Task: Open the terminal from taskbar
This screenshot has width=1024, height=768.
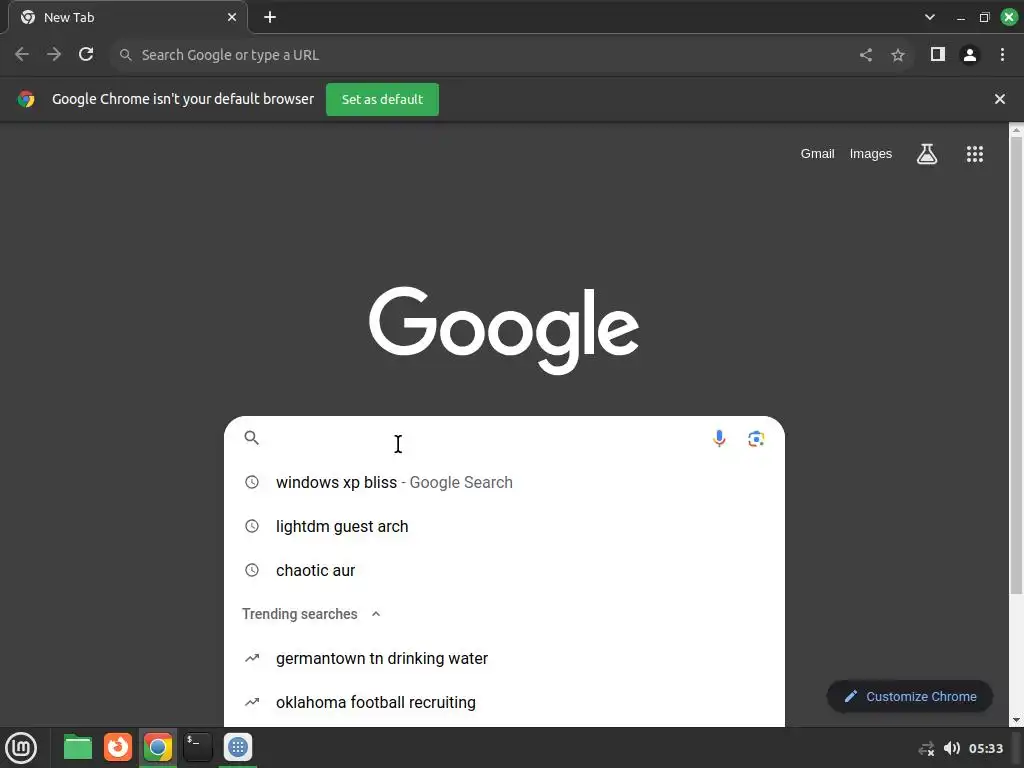Action: (197, 747)
